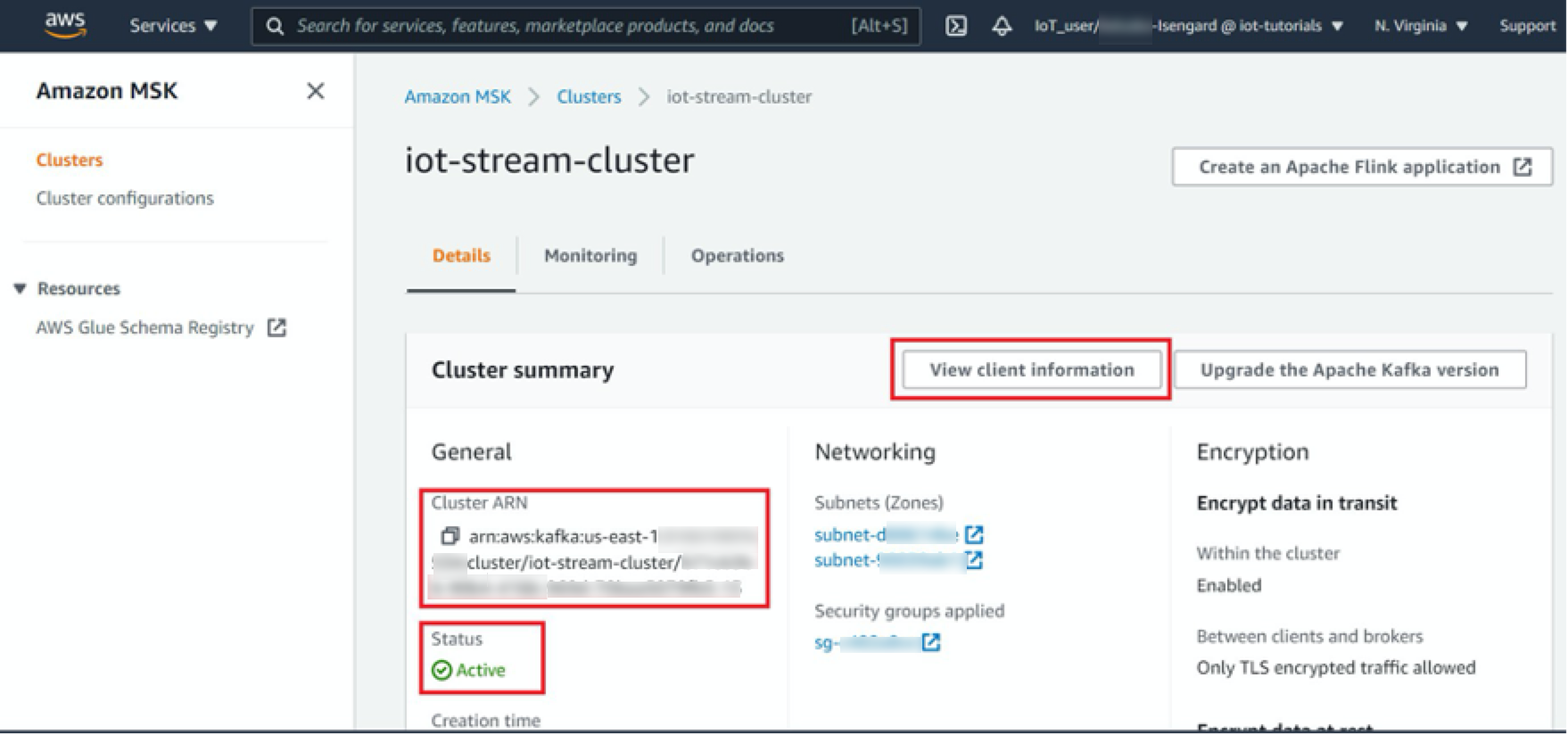The height and width of the screenshot is (735, 1568).
Task: Click external icon beside first subnet
Action: pos(974,534)
